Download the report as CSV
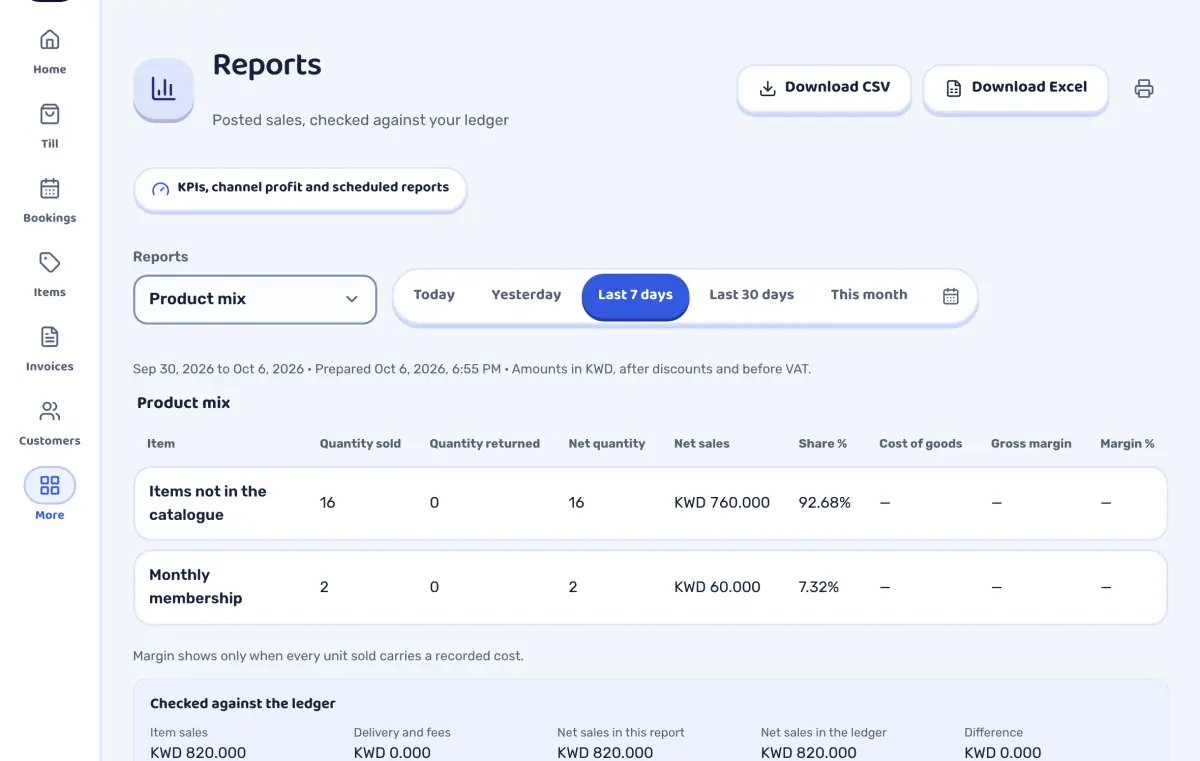Image resolution: width=1200 pixels, height=761 pixels. click(824, 88)
